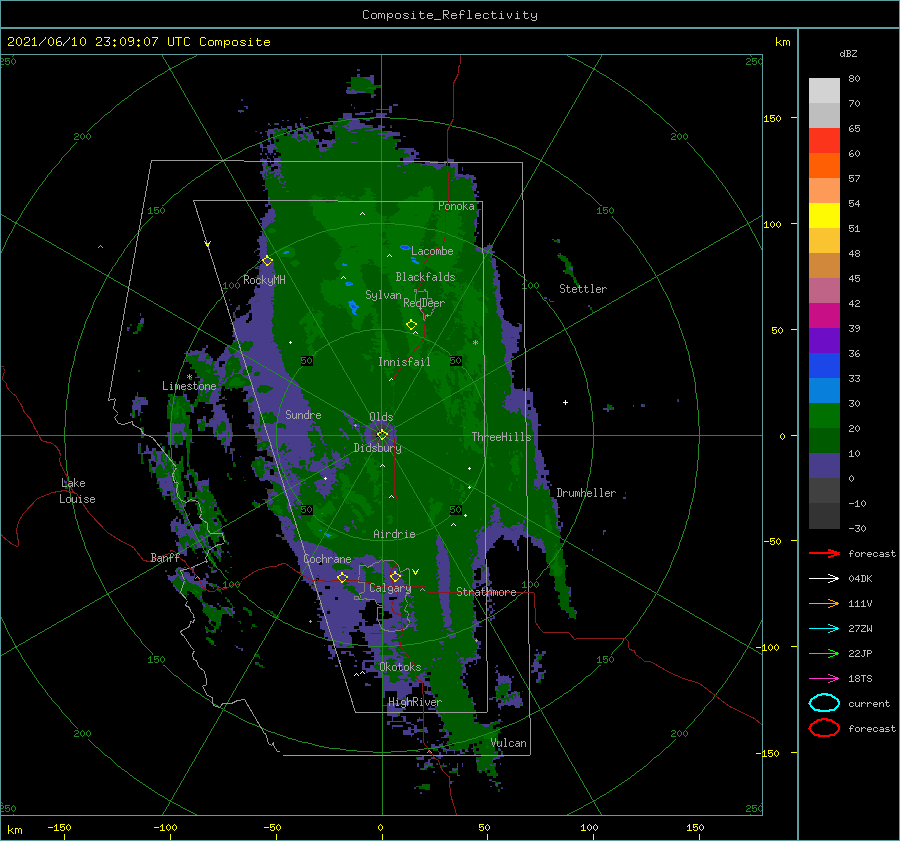Click the Strathmore label
Image resolution: width=900 pixels, height=841 pixels.
click(486, 592)
